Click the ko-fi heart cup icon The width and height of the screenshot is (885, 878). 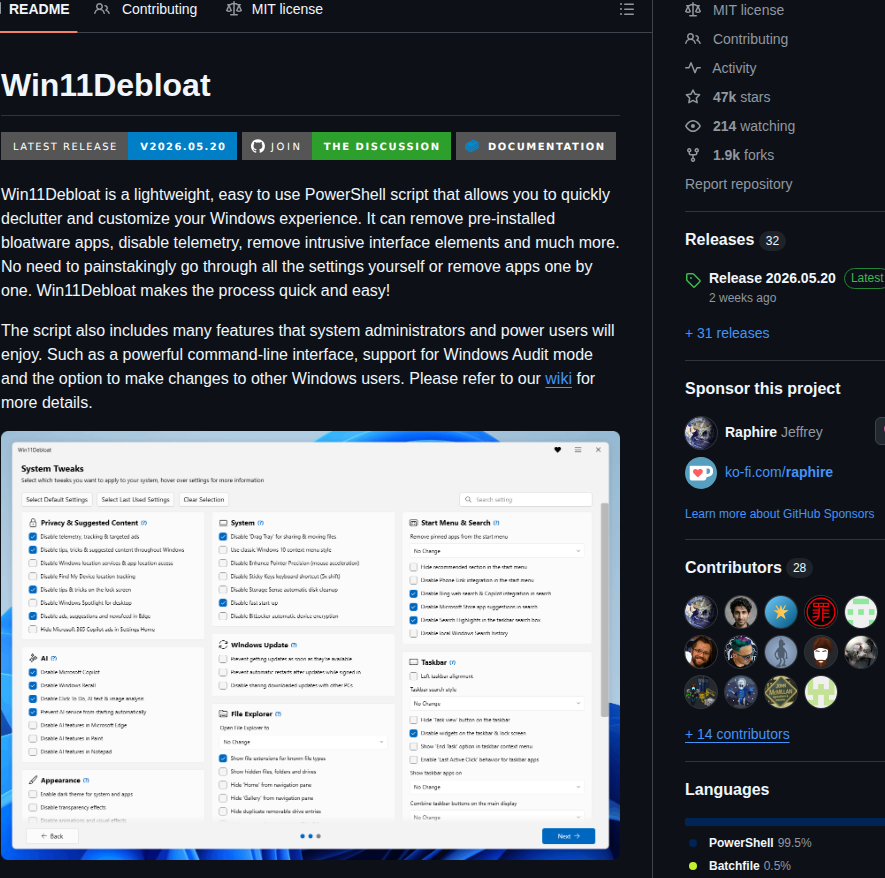pyautogui.click(x=700, y=472)
